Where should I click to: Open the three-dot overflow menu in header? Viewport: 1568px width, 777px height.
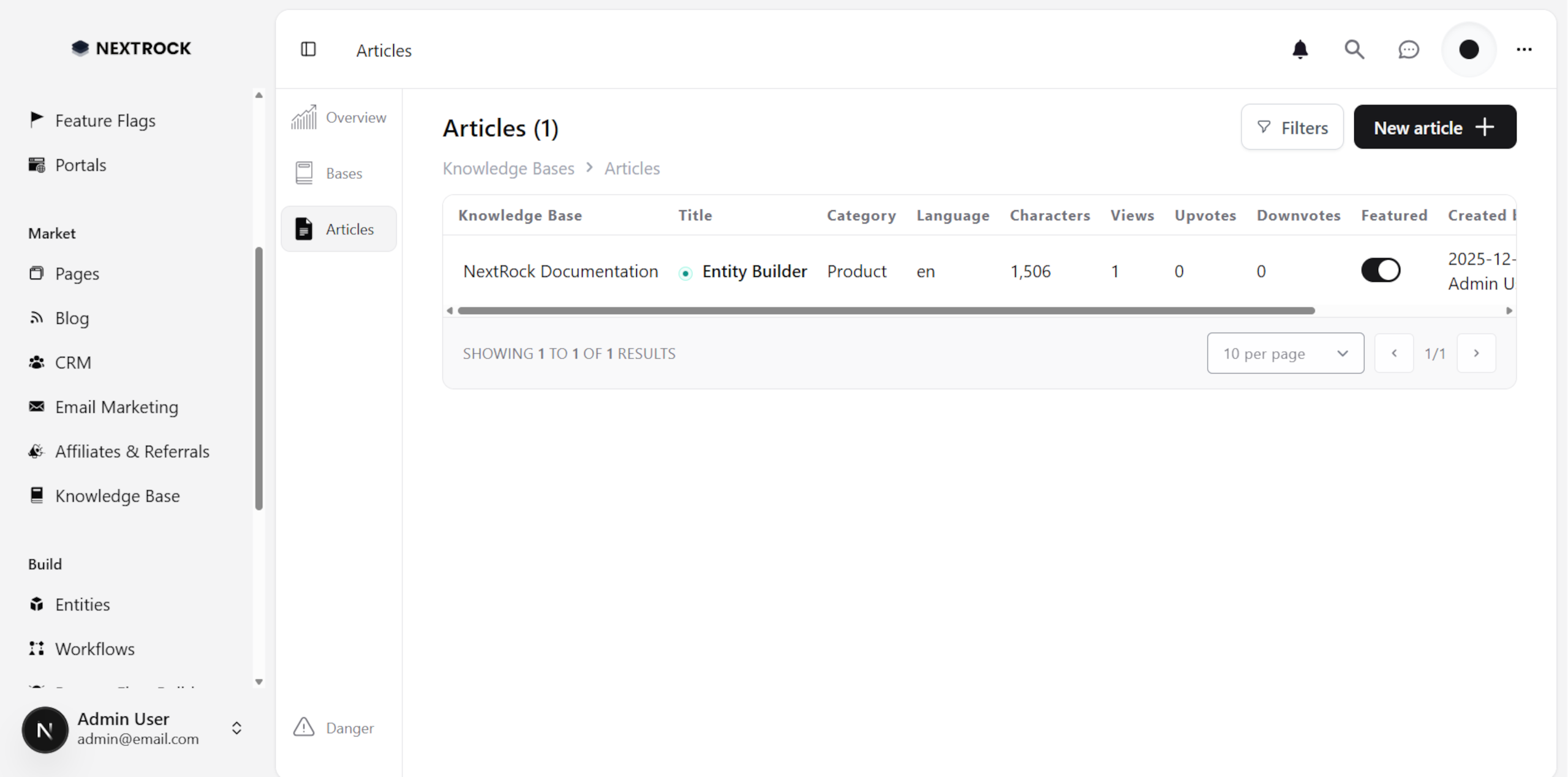[1525, 50]
